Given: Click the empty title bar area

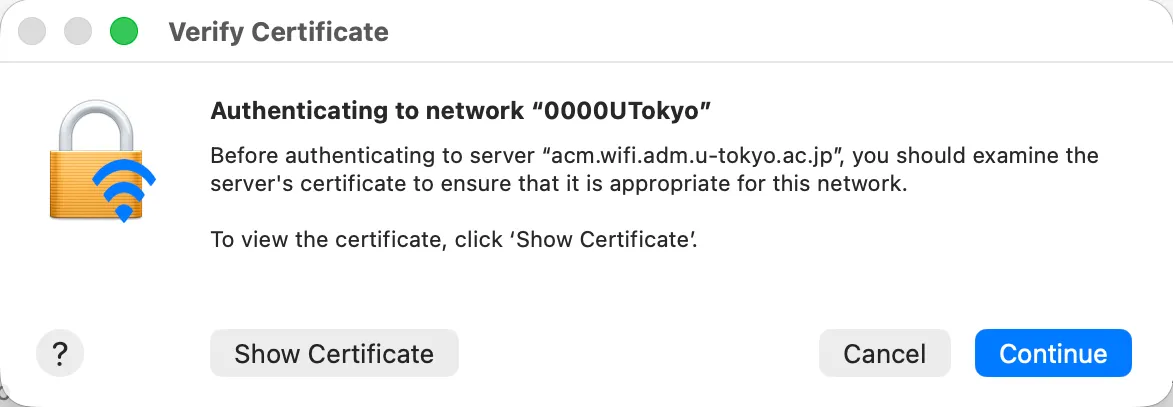Looking at the screenshot, I should pos(778,31).
